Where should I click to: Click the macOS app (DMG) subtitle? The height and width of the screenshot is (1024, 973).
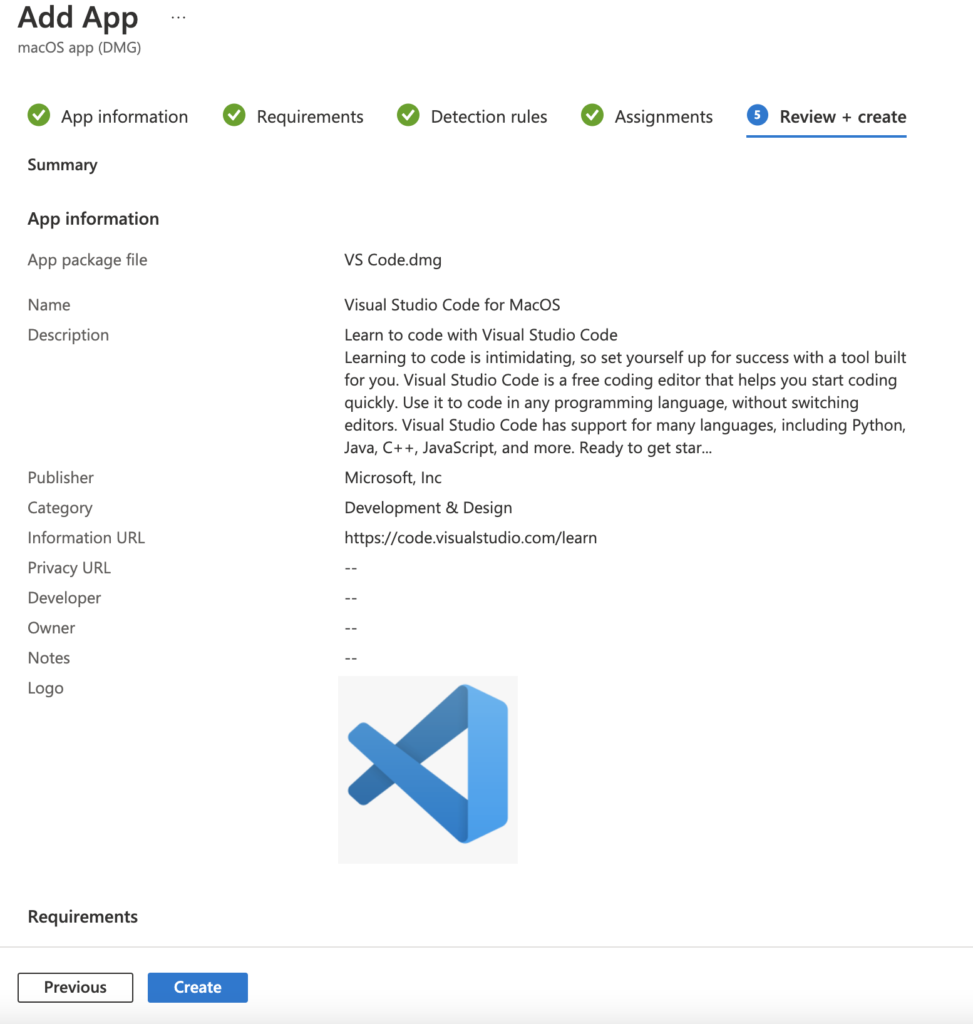pyautogui.click(x=79, y=48)
